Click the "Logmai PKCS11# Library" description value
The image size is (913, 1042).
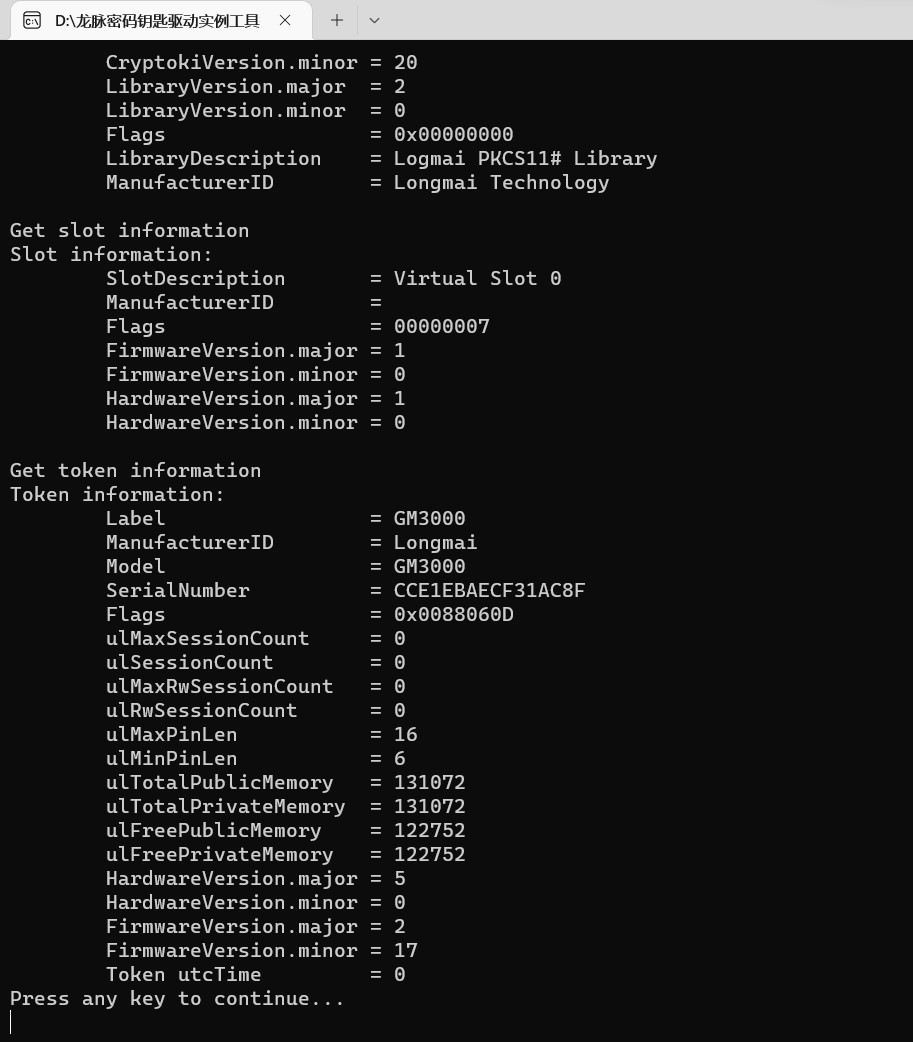[x=525, y=159]
